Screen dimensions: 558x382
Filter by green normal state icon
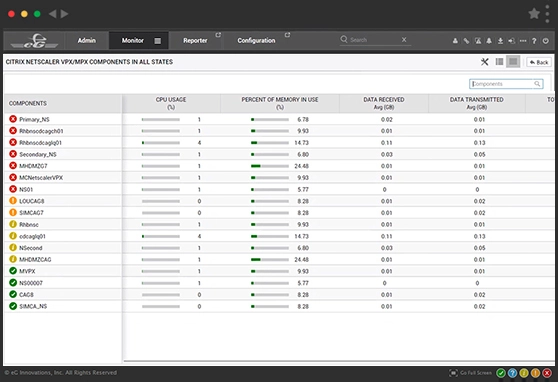click(501, 373)
